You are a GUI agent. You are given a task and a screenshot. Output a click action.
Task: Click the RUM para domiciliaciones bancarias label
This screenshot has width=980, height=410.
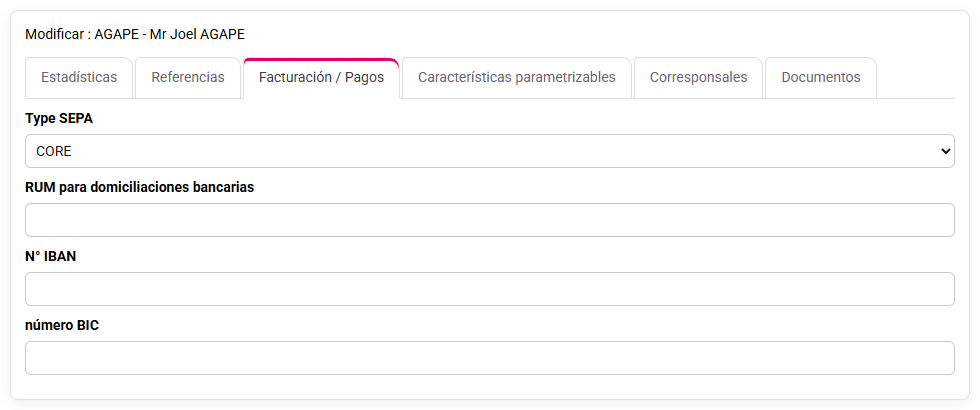click(x=139, y=188)
